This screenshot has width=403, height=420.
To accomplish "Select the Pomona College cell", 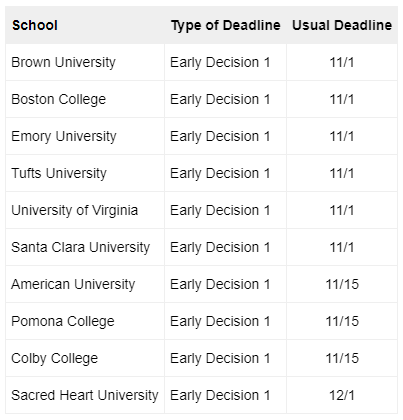I will click(x=85, y=321).
